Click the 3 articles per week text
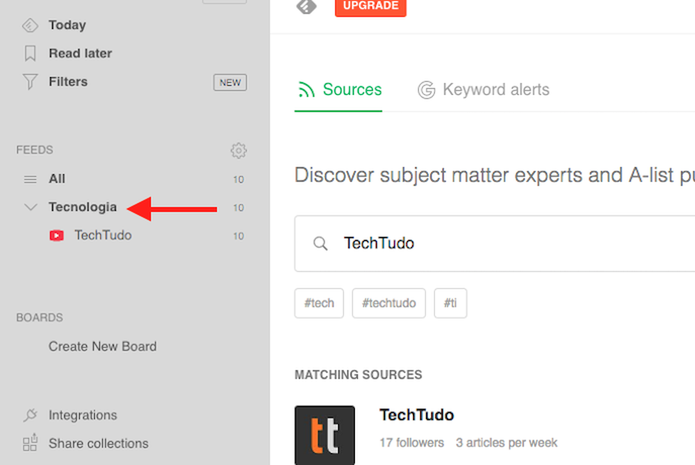 (x=507, y=443)
